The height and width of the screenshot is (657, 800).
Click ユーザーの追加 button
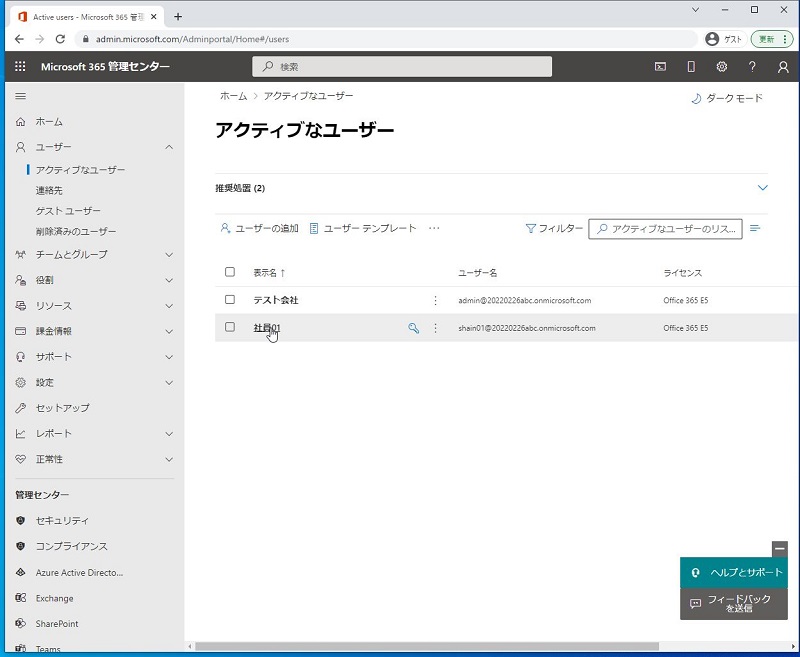coord(259,228)
